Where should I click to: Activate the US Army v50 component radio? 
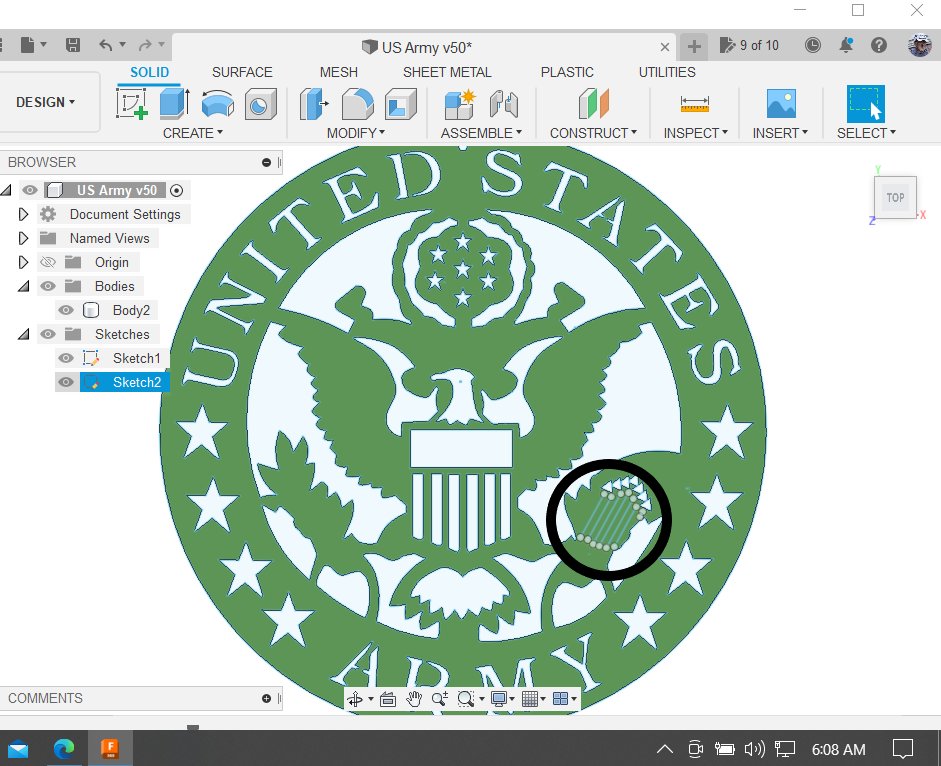176,190
